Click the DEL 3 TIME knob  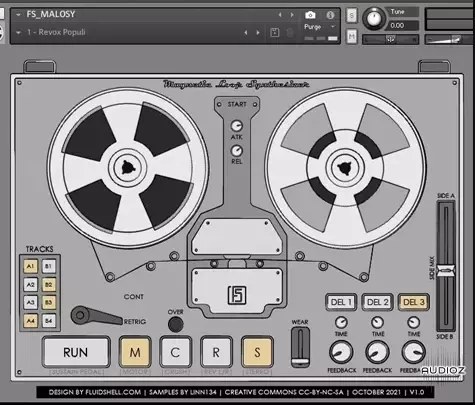[414, 322]
